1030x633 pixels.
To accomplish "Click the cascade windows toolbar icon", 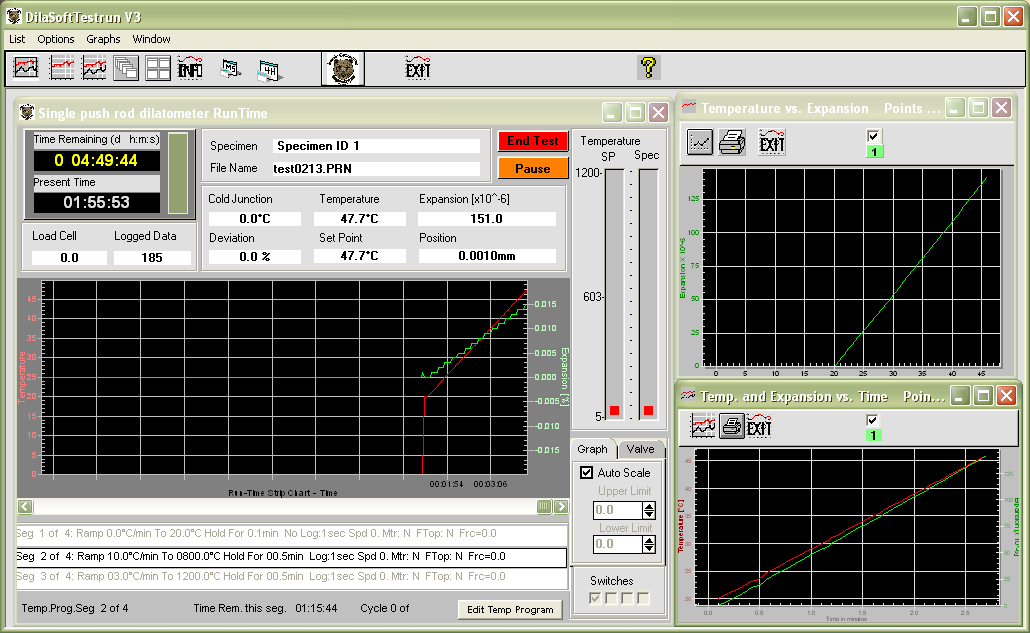I will 128,67.
